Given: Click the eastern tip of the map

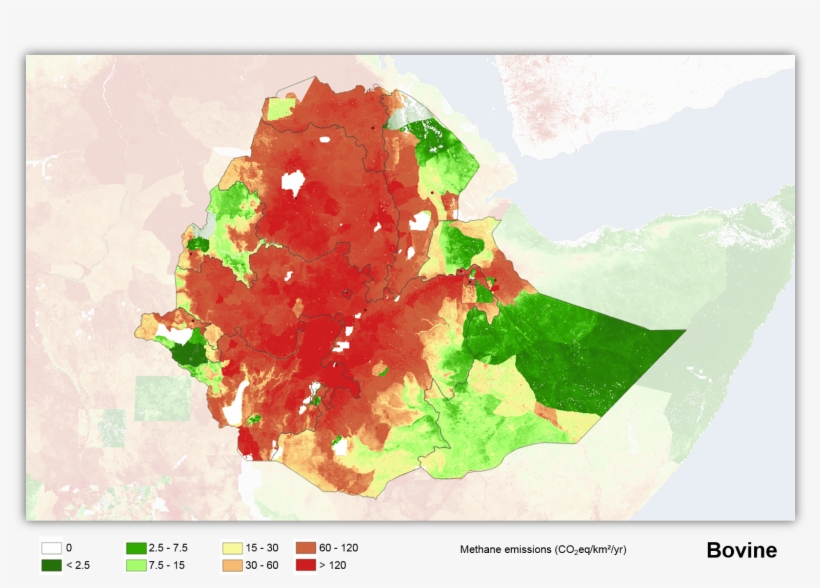Looking at the screenshot, I should (x=682, y=330).
